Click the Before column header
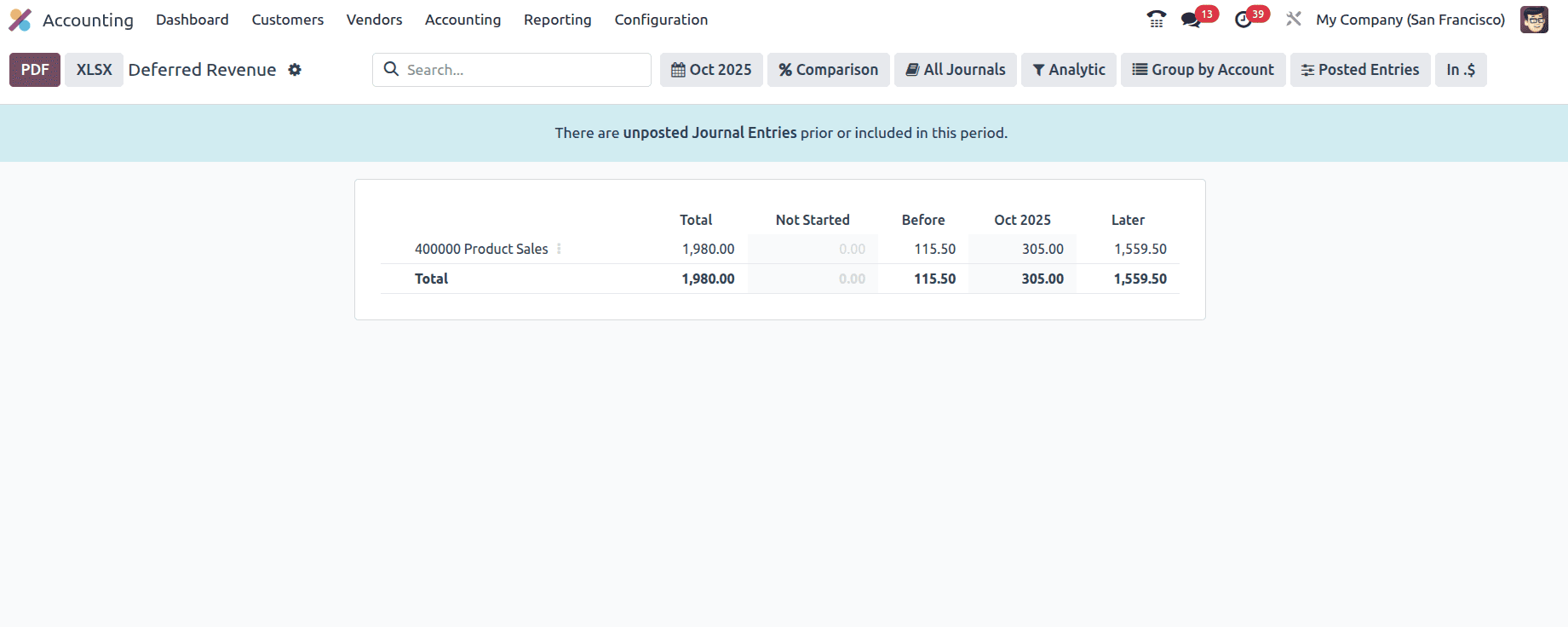This screenshot has width=1568, height=627. pyautogui.click(x=923, y=220)
